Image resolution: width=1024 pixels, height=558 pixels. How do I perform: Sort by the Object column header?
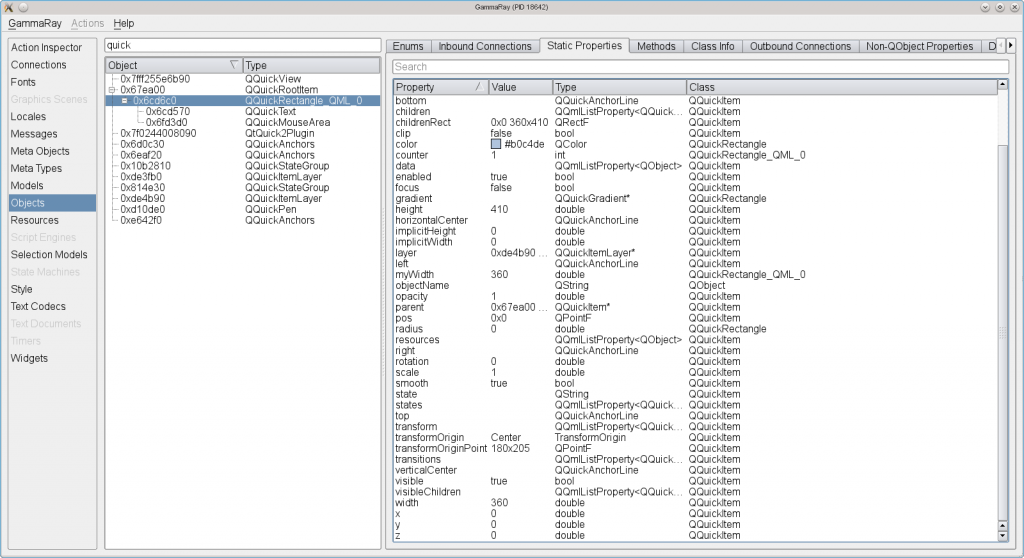tap(174, 65)
